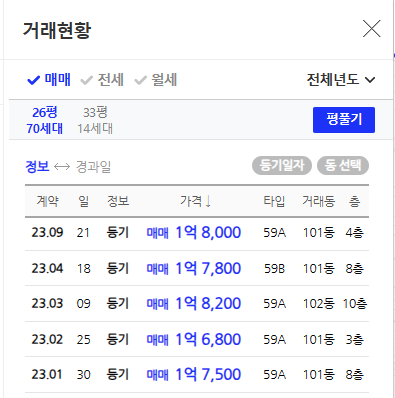395x398 pixels.
Task: Click the 평풀기 button
Action: pos(344,120)
